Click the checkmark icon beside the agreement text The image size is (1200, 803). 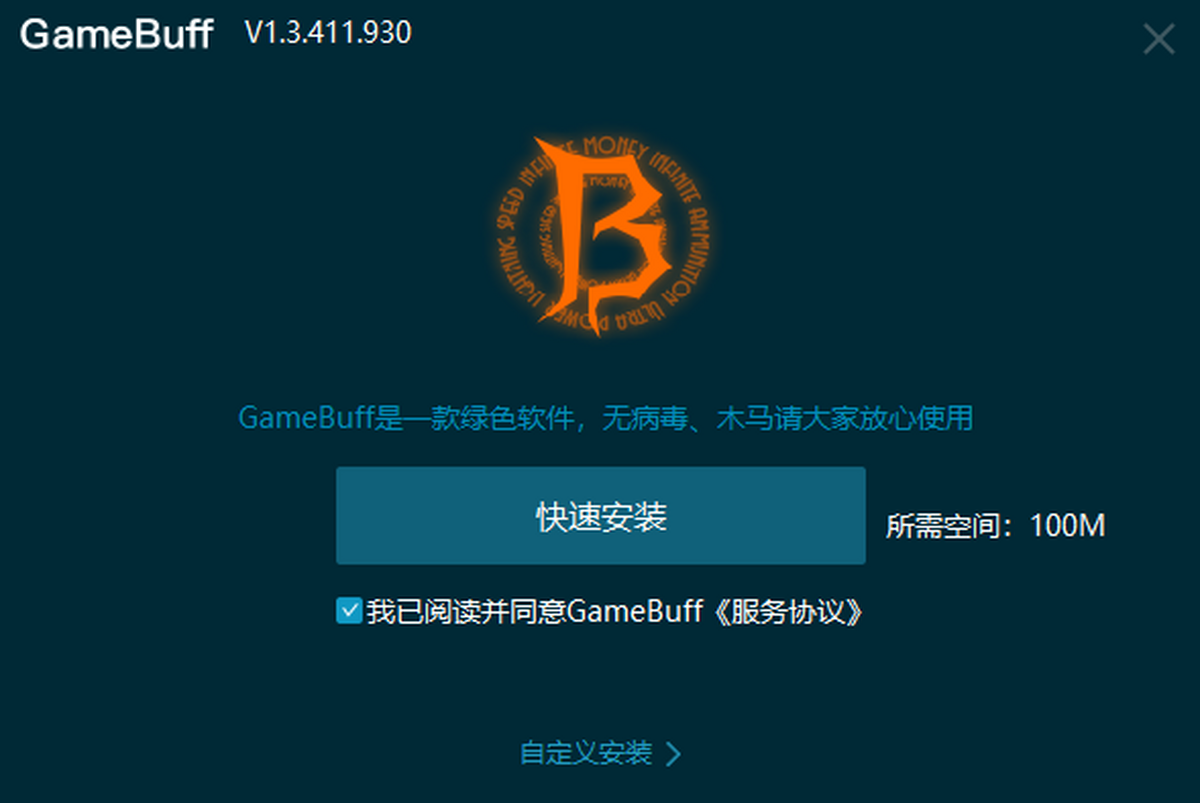(349, 611)
